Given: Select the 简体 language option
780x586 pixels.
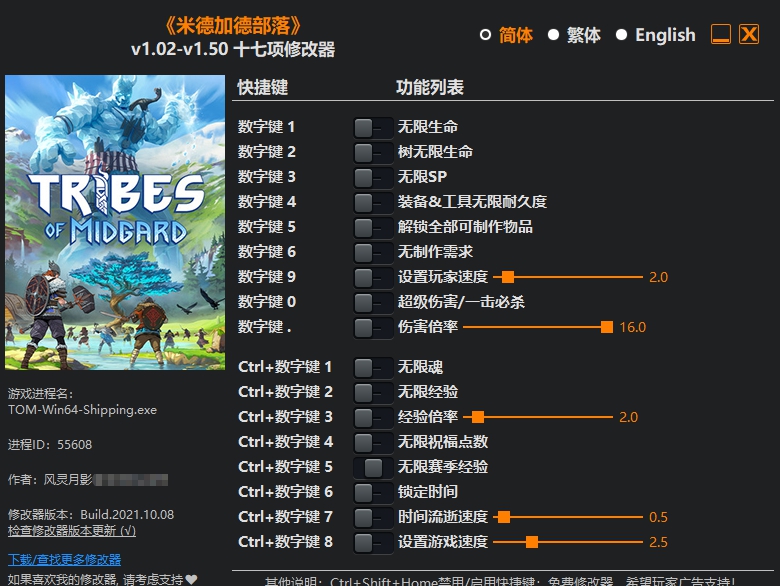Looking at the screenshot, I should click(x=486, y=35).
